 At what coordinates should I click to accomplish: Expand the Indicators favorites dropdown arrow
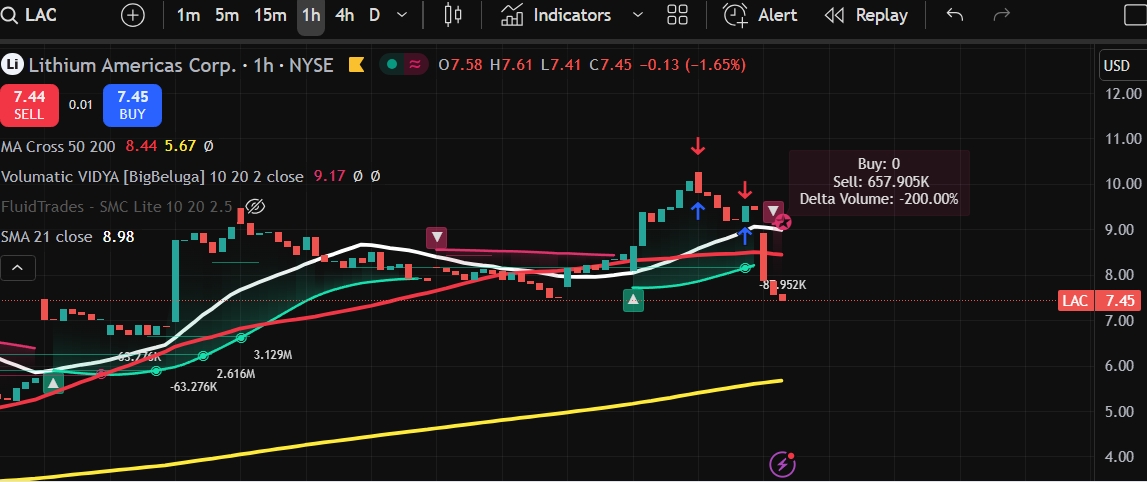[x=637, y=15]
